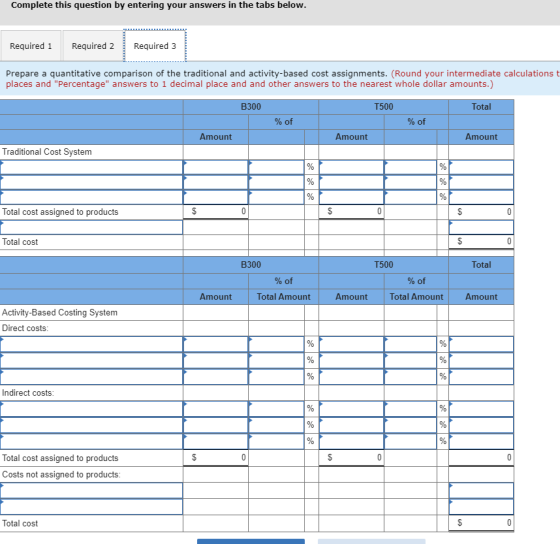Click last Indirect costs Total Amount cell
Screen dimensions: 560x544
click(481, 441)
